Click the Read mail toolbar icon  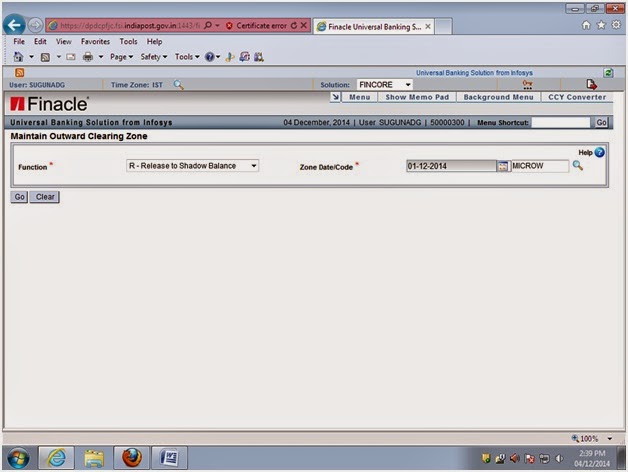pos(71,57)
